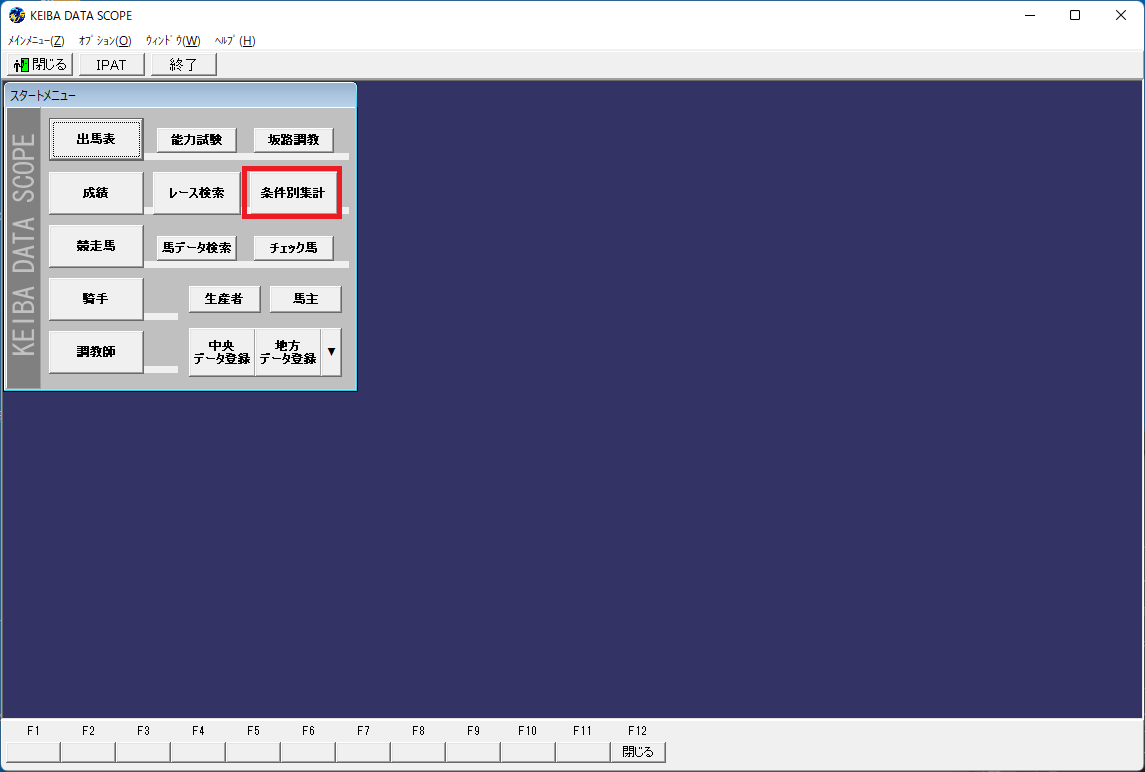The height and width of the screenshot is (772, 1145).
Task: Maximize the KEIBA DATA SCOPE window
Action: (1075, 15)
